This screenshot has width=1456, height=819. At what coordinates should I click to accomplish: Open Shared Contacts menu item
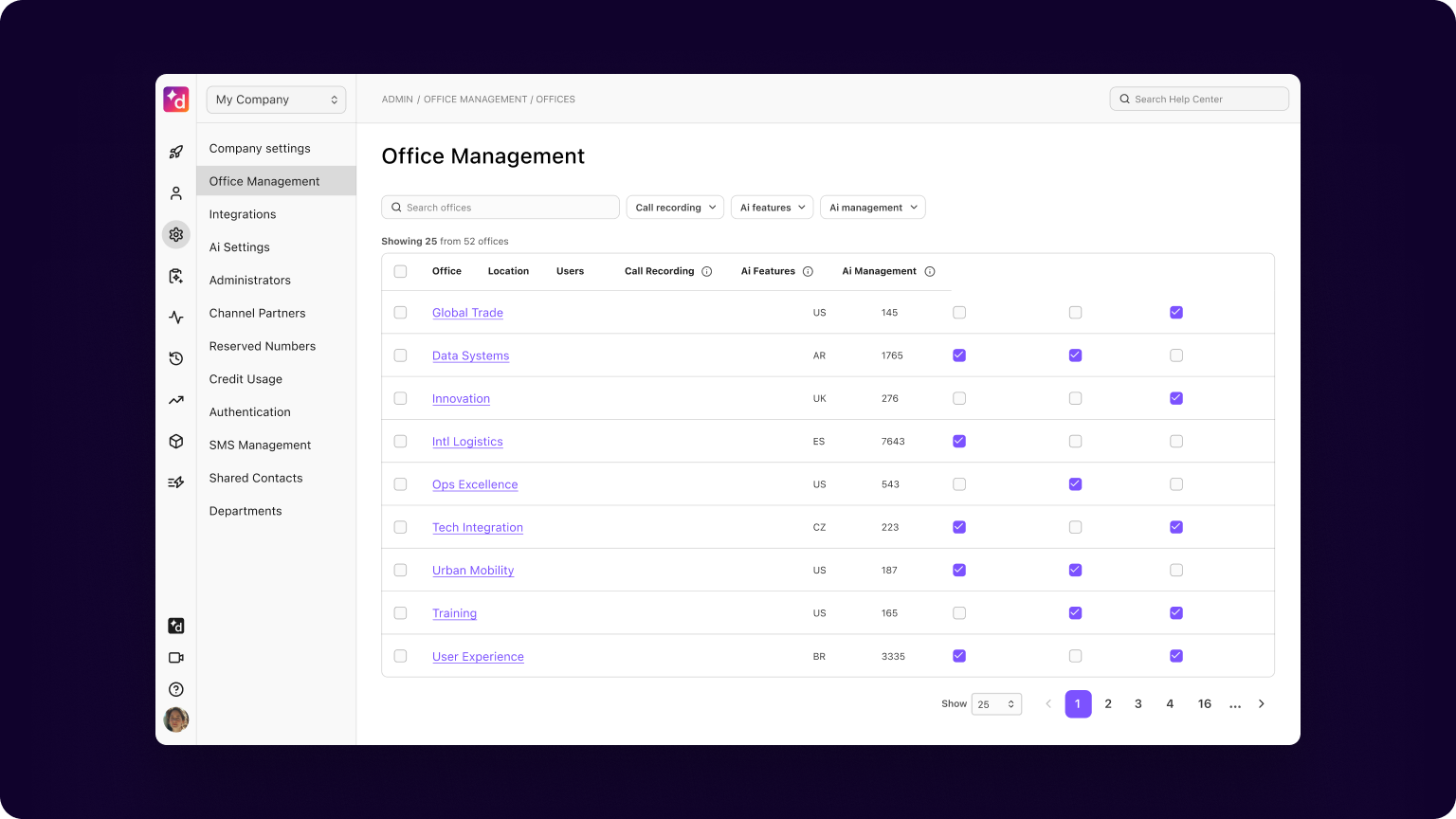[x=276, y=478]
